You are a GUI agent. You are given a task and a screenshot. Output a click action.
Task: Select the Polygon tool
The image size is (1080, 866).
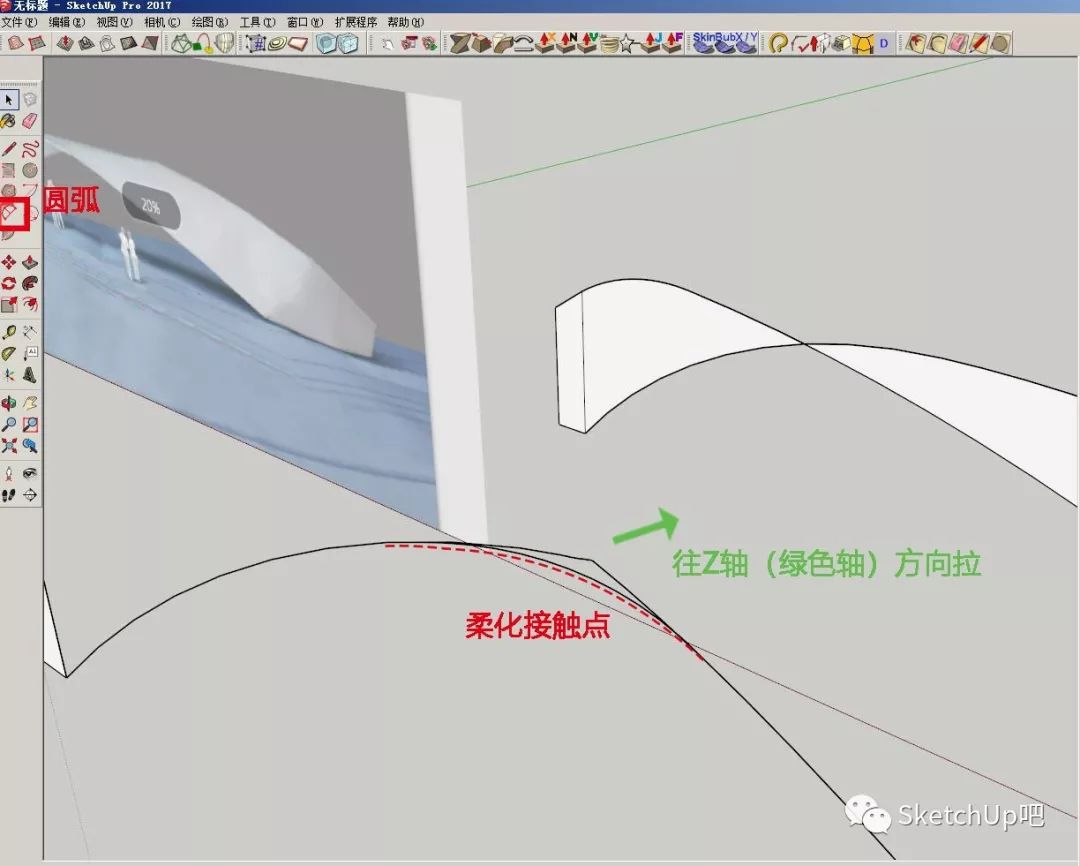tap(9, 191)
